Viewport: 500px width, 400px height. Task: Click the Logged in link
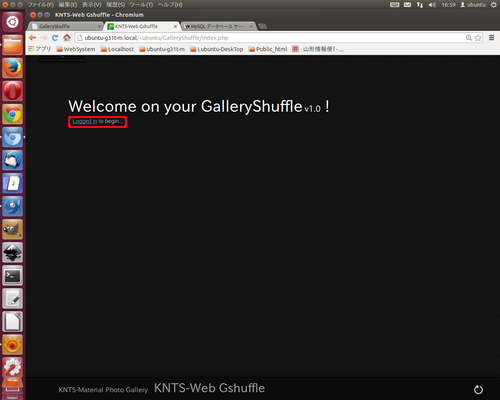click(x=85, y=121)
